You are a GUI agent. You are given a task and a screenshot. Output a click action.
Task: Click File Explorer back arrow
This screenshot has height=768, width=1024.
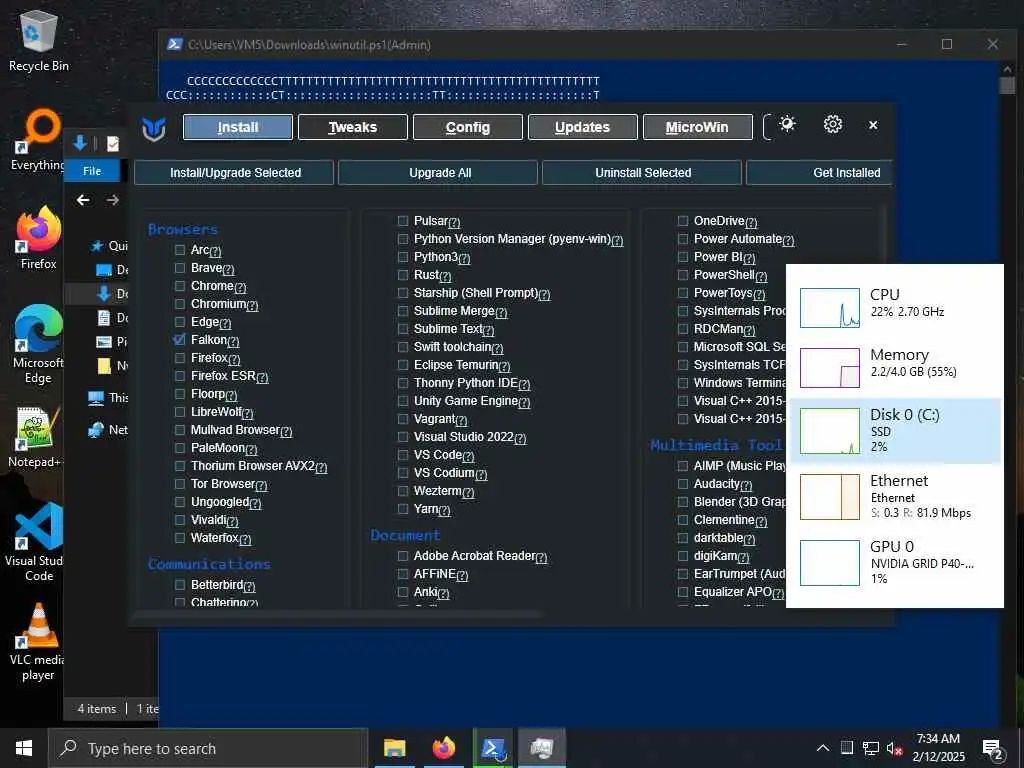[83, 200]
